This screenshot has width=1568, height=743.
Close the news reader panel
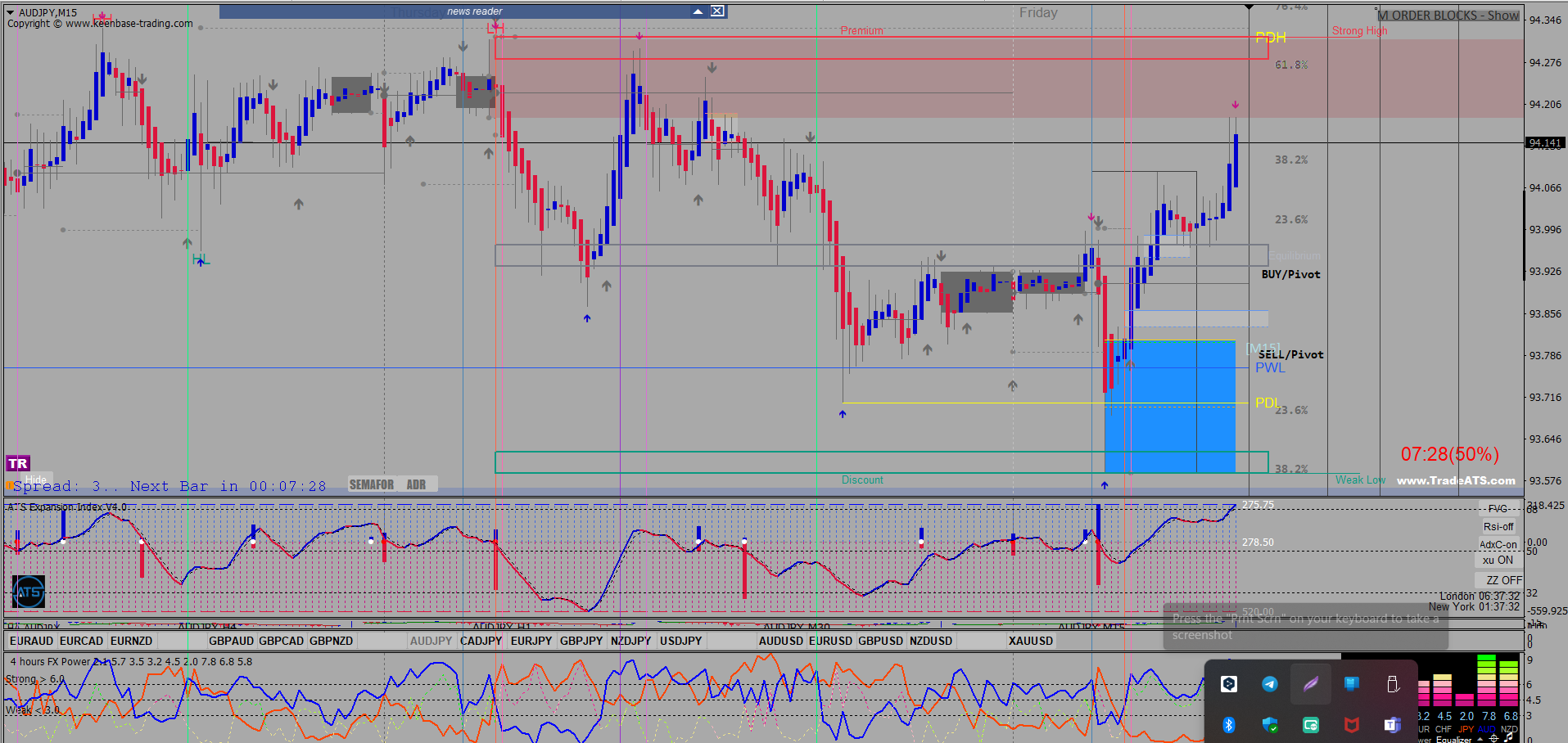[717, 11]
